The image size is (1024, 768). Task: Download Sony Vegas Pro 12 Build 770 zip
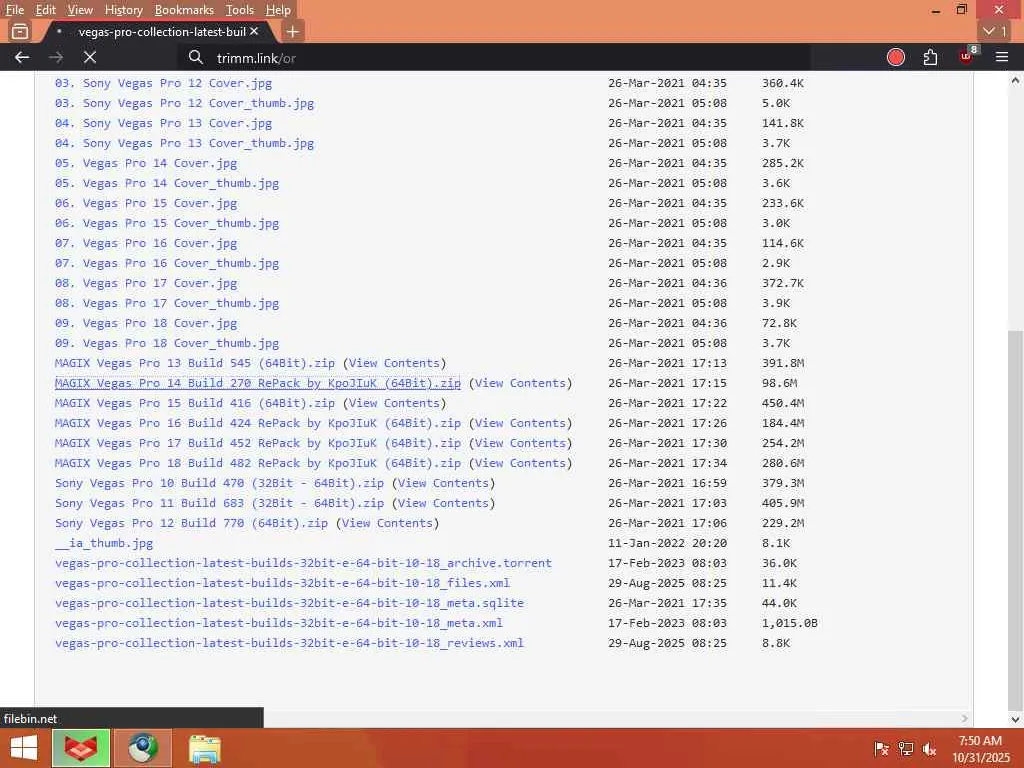tap(191, 523)
